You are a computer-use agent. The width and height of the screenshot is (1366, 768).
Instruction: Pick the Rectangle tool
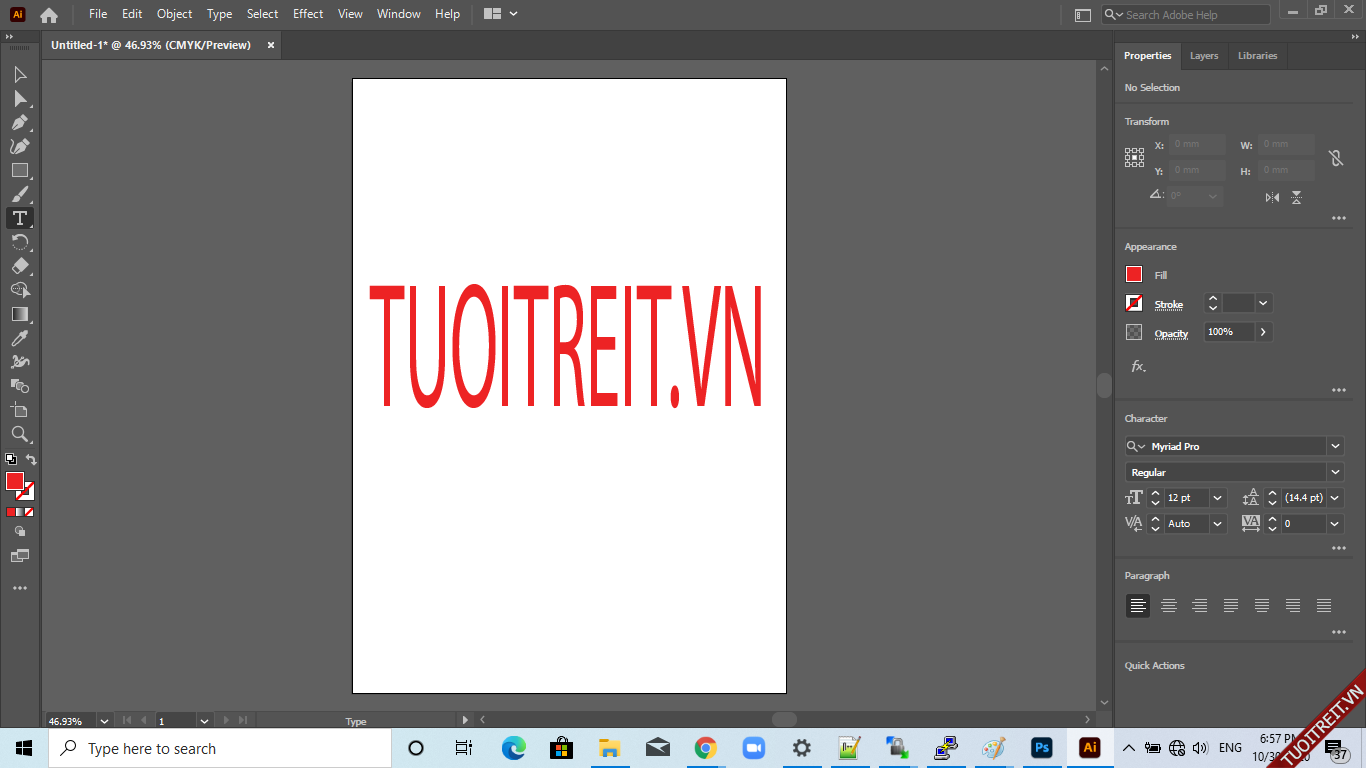pos(19,170)
